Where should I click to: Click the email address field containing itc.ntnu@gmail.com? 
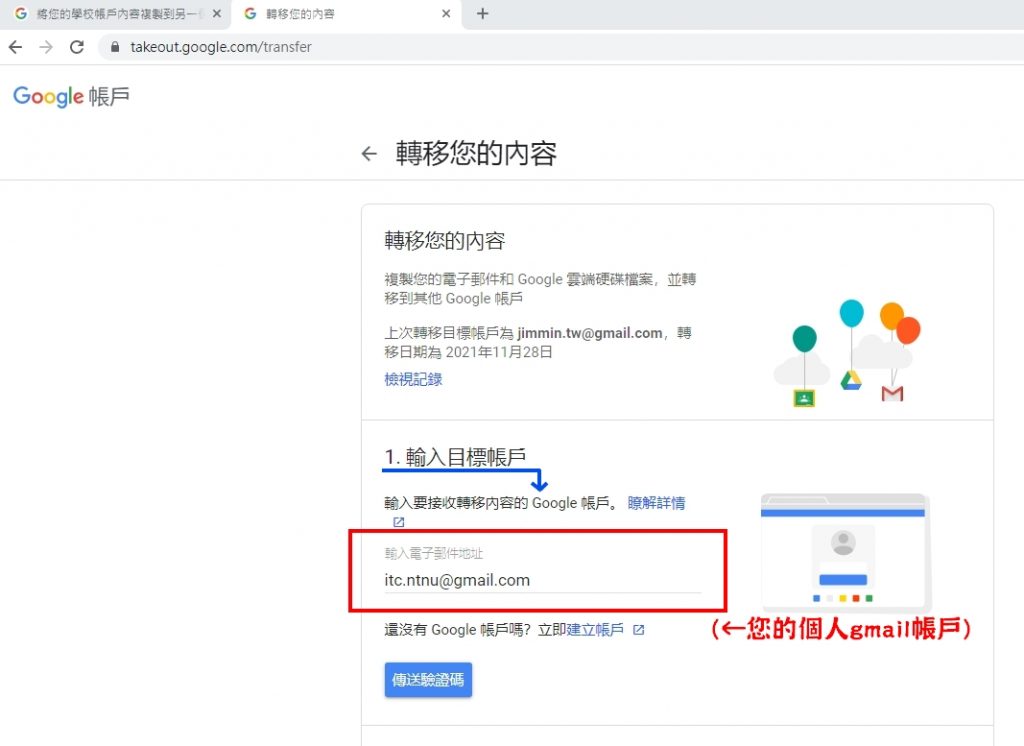tap(542, 580)
